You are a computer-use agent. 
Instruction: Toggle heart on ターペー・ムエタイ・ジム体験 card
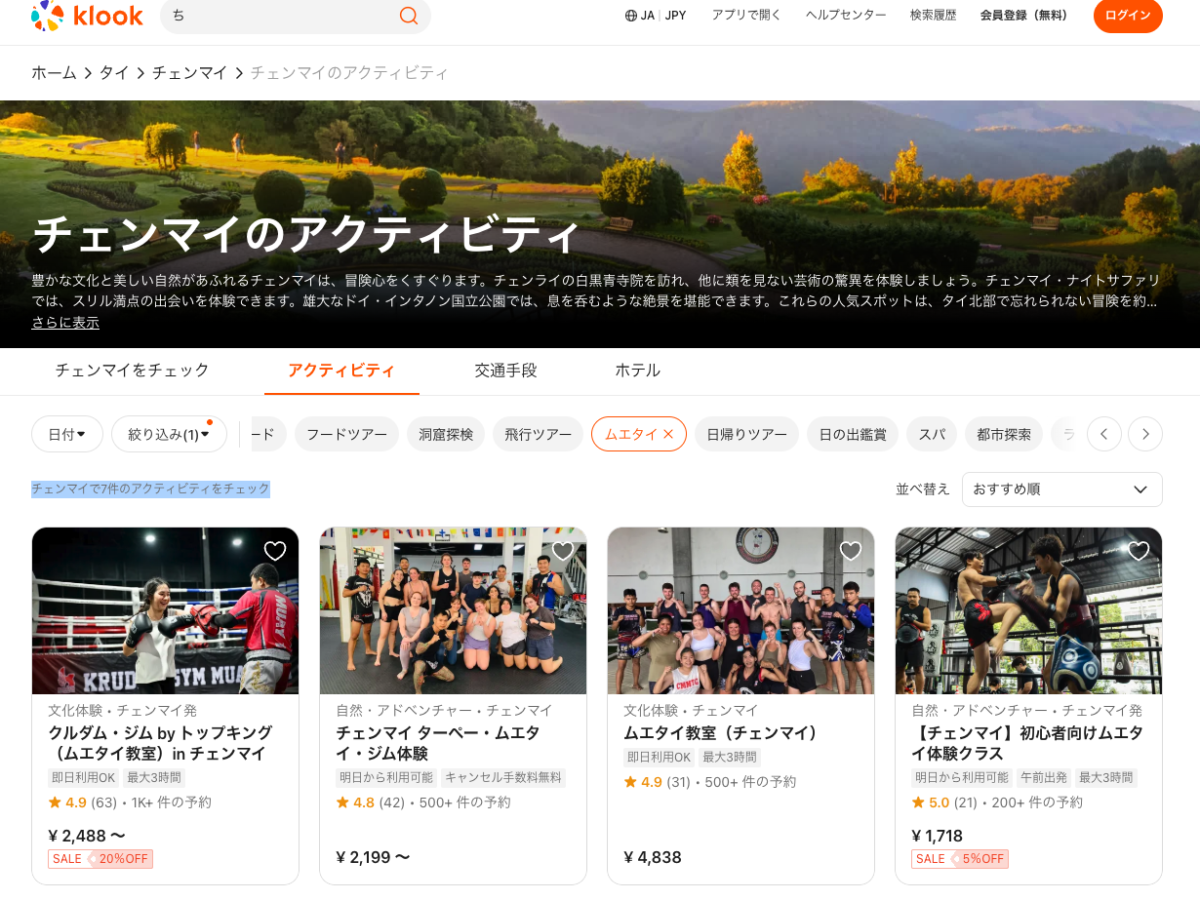pyautogui.click(x=563, y=551)
